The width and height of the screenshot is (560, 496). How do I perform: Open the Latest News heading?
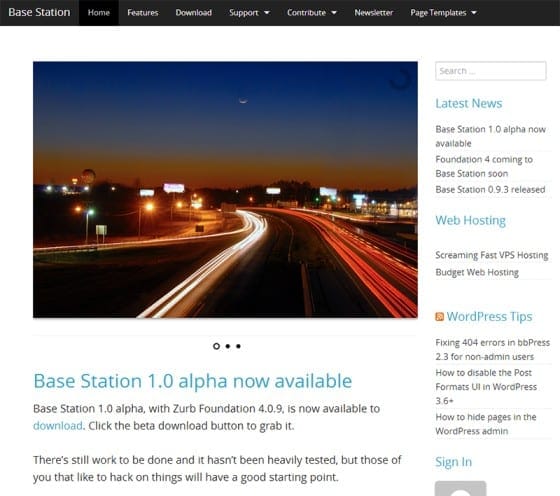(x=469, y=104)
